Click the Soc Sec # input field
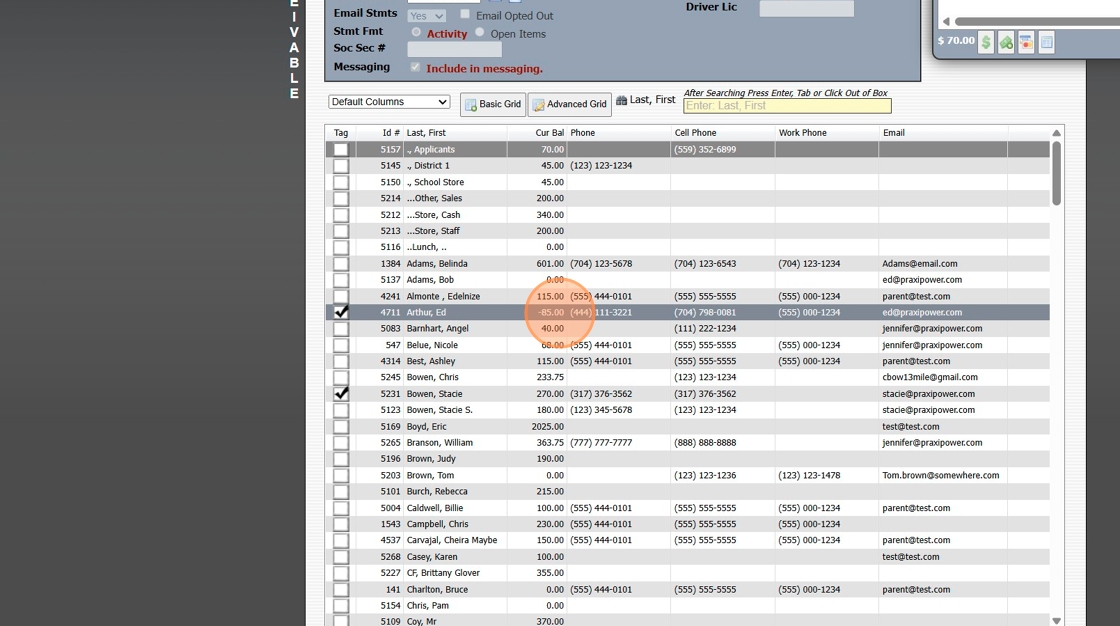The image size is (1120, 626). click(454, 49)
